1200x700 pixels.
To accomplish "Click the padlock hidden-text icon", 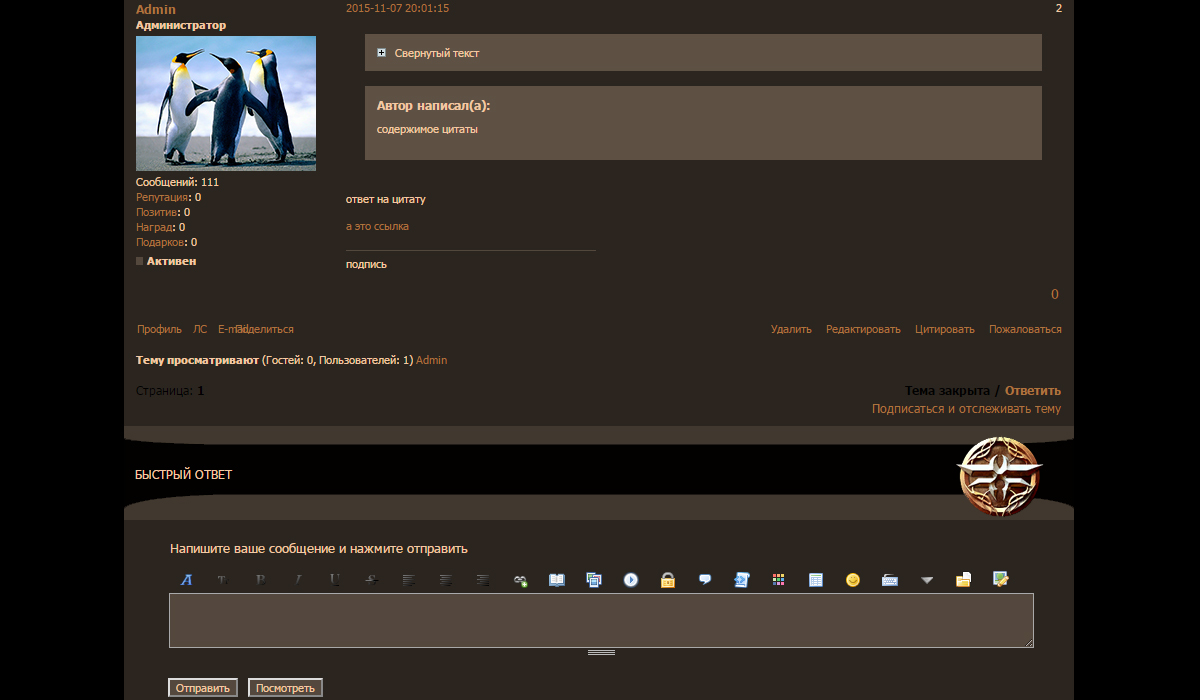I will [668, 580].
